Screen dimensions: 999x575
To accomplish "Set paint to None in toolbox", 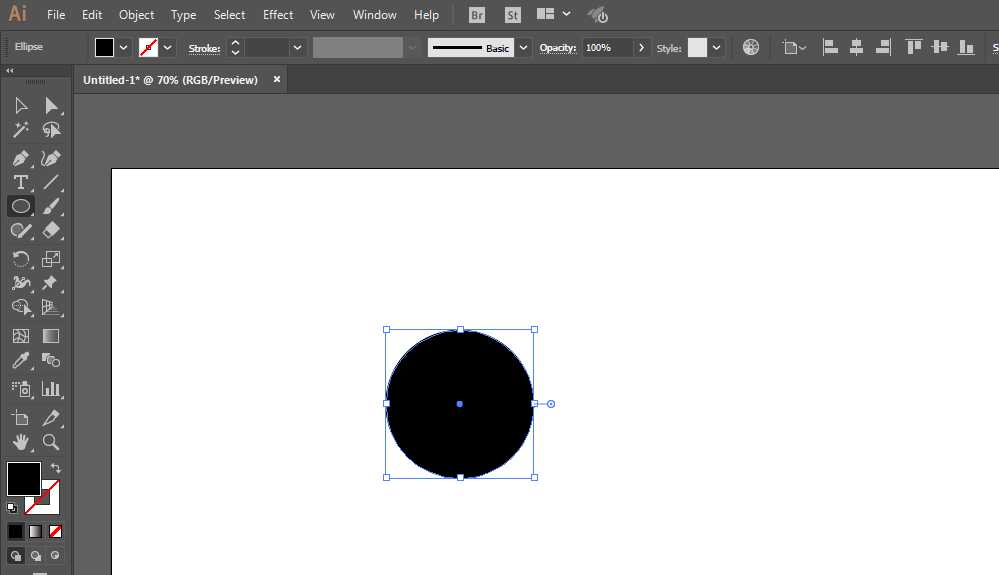I will tap(56, 531).
